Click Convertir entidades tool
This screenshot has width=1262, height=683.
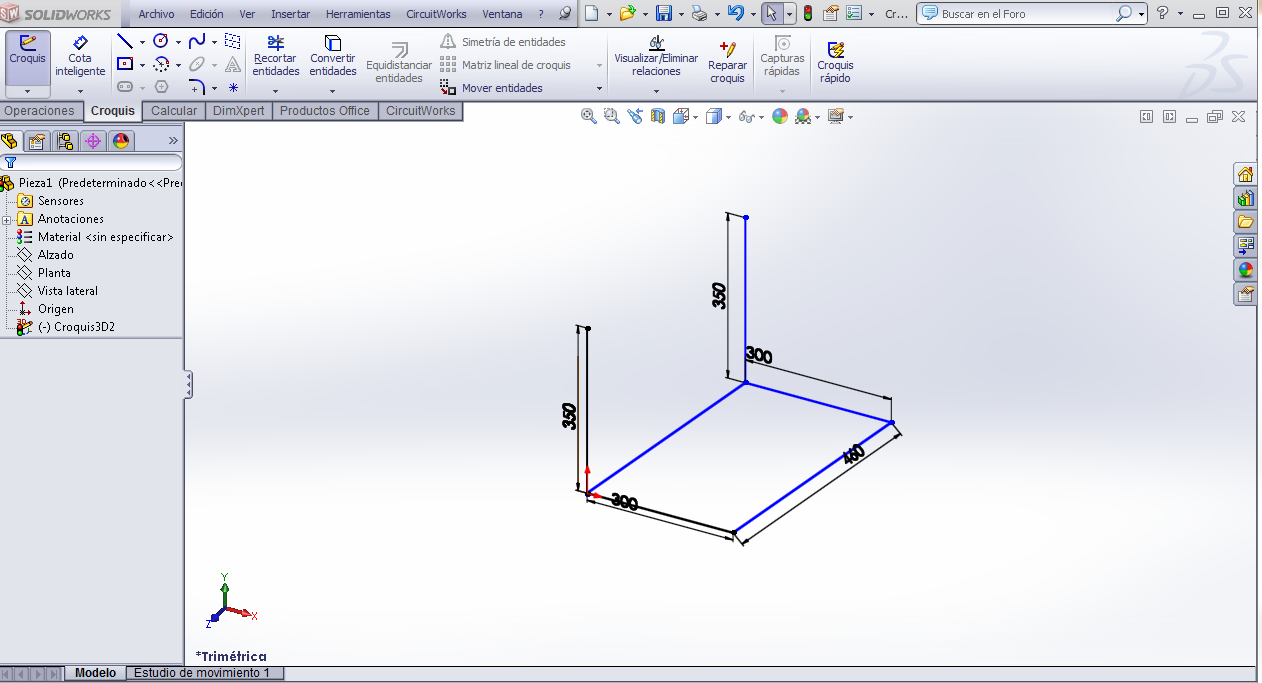click(x=333, y=56)
